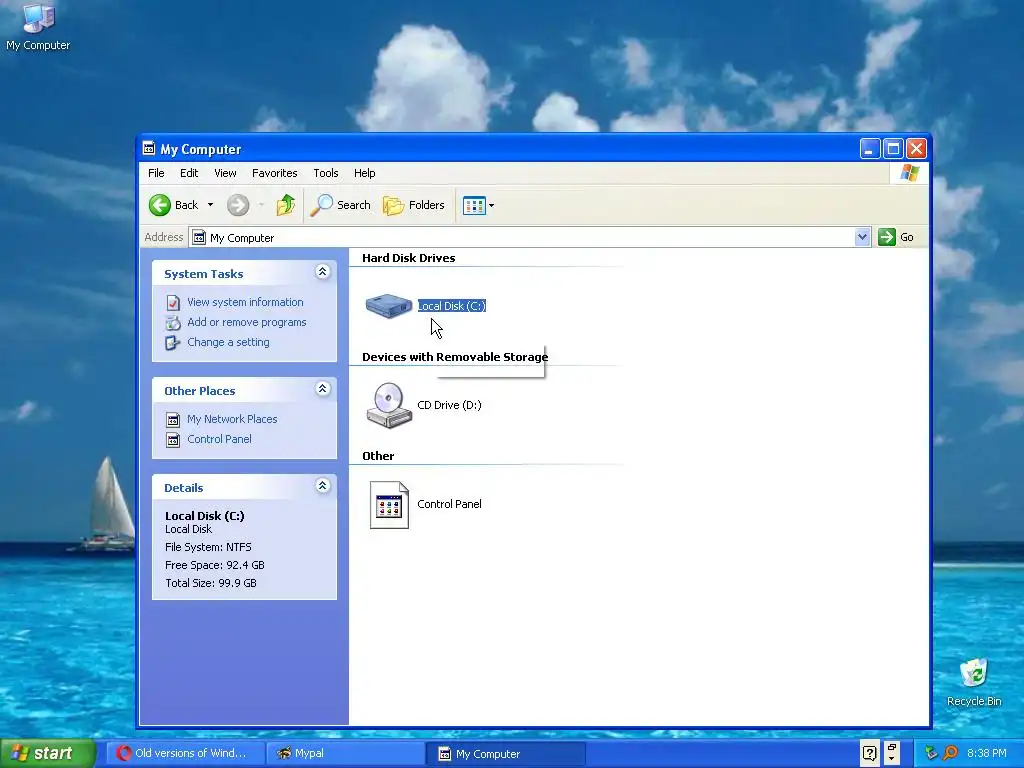Select the CD Drive (D:) icon
1024x768 pixels.
(x=389, y=406)
